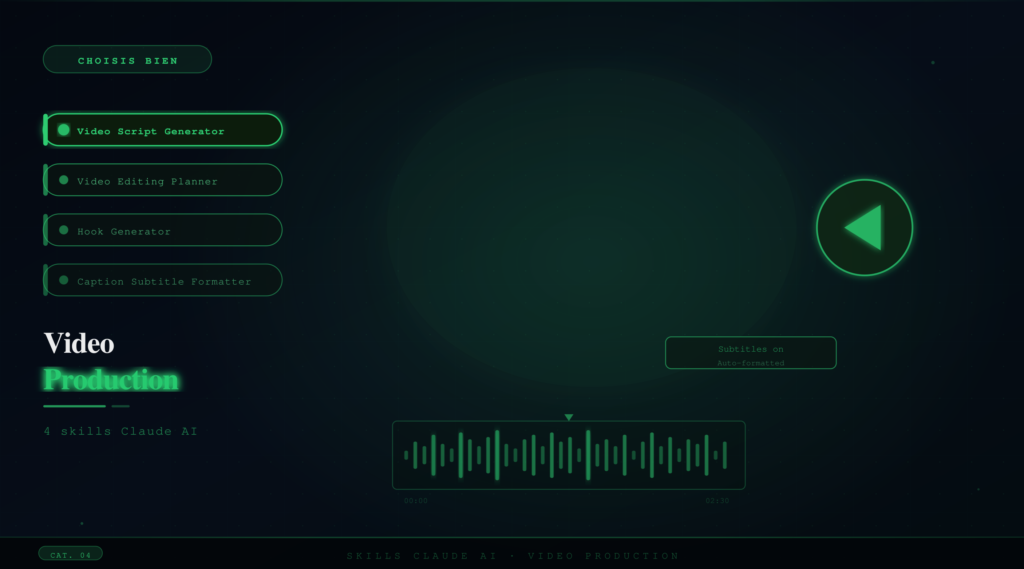Click inside the audio waveform track
Viewport: 1024px width, 569px height.
pyautogui.click(x=568, y=455)
